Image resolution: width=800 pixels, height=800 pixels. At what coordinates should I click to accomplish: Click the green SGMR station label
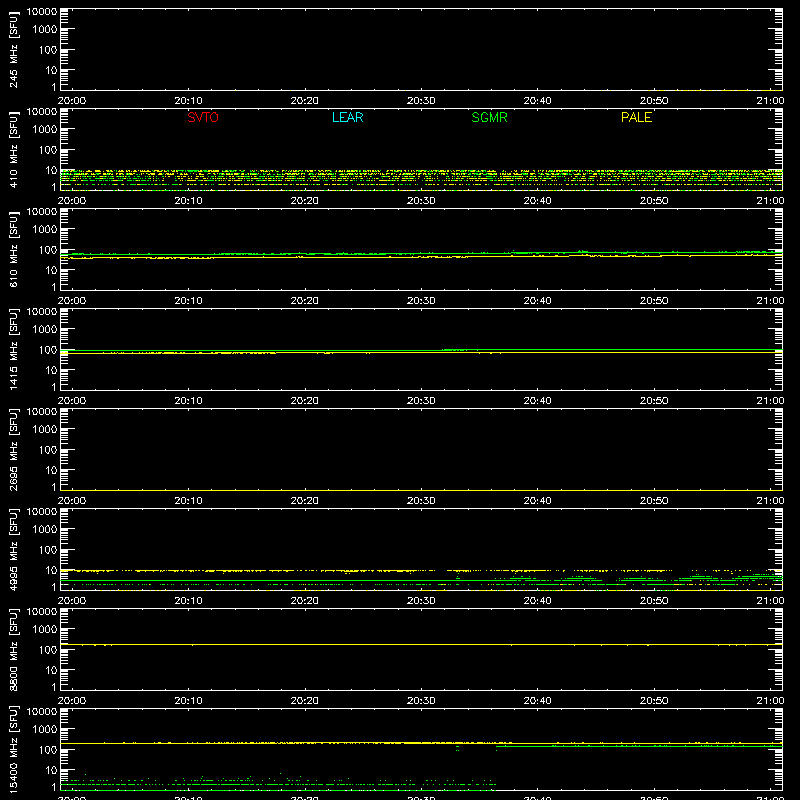tap(489, 117)
